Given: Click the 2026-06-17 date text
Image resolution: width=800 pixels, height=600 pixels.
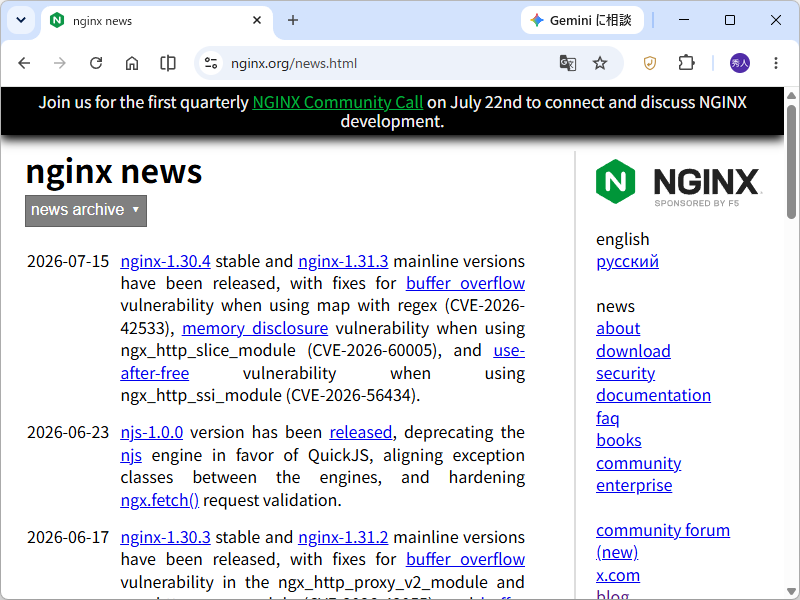Looking at the screenshot, I should click(68, 537).
